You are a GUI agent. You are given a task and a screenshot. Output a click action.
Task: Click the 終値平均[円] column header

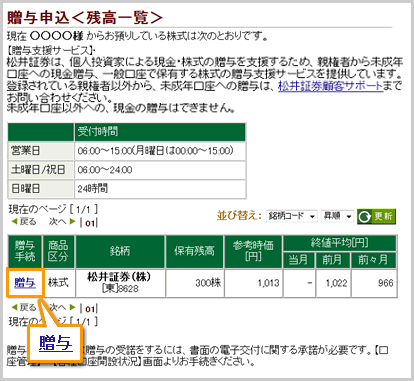[340, 243]
